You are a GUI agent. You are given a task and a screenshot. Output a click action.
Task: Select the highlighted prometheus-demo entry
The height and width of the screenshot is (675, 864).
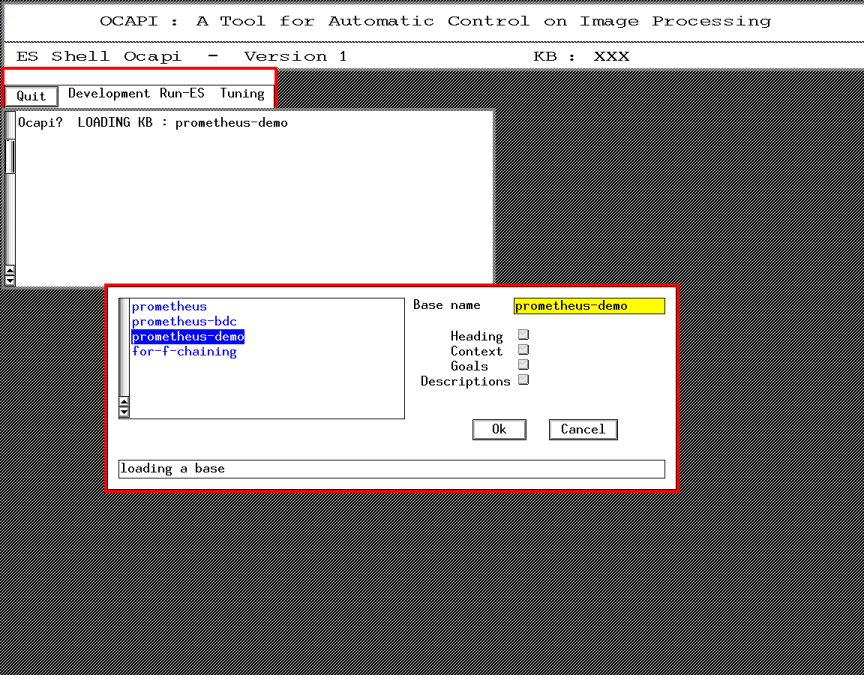coord(188,336)
